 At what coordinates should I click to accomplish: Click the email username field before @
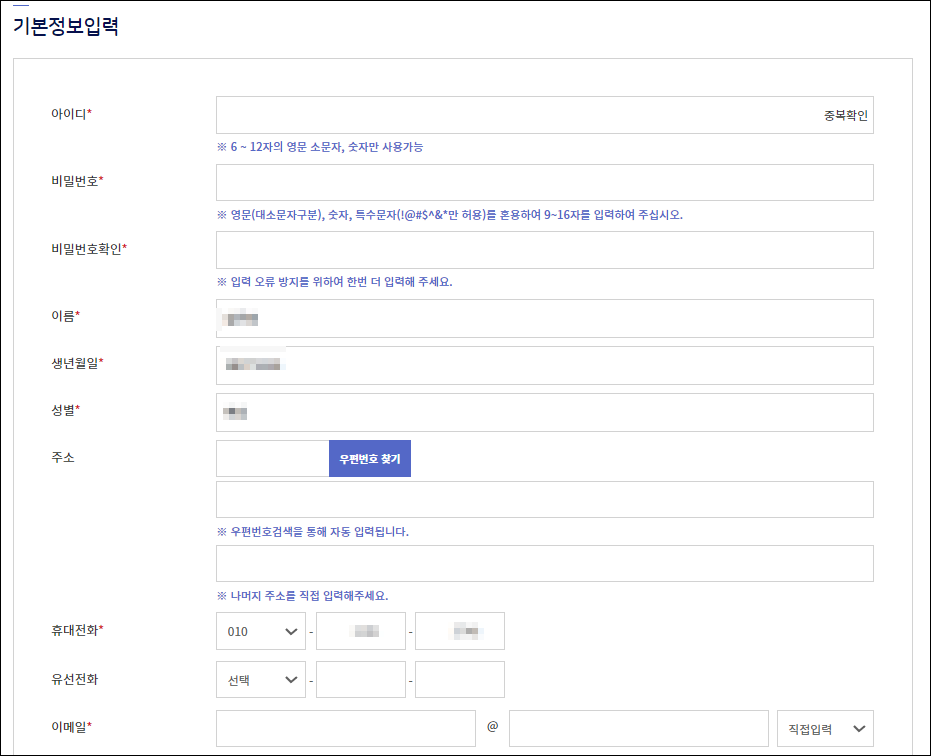[345, 728]
